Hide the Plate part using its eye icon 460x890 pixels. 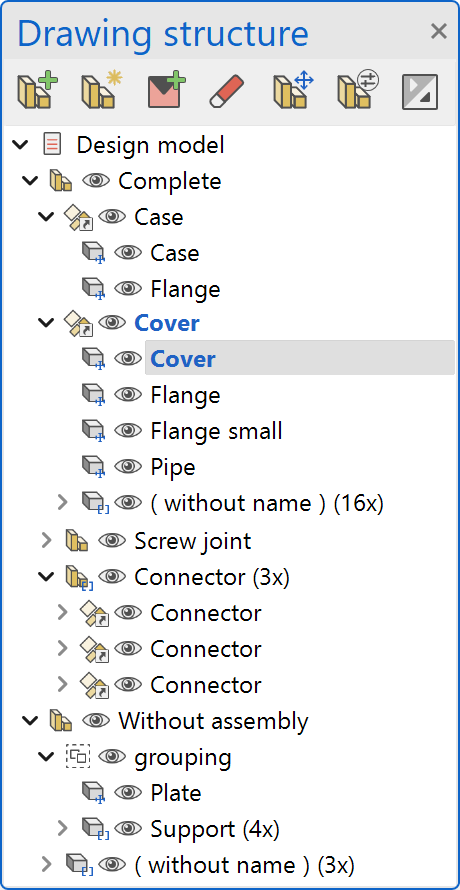pyautogui.click(x=128, y=793)
